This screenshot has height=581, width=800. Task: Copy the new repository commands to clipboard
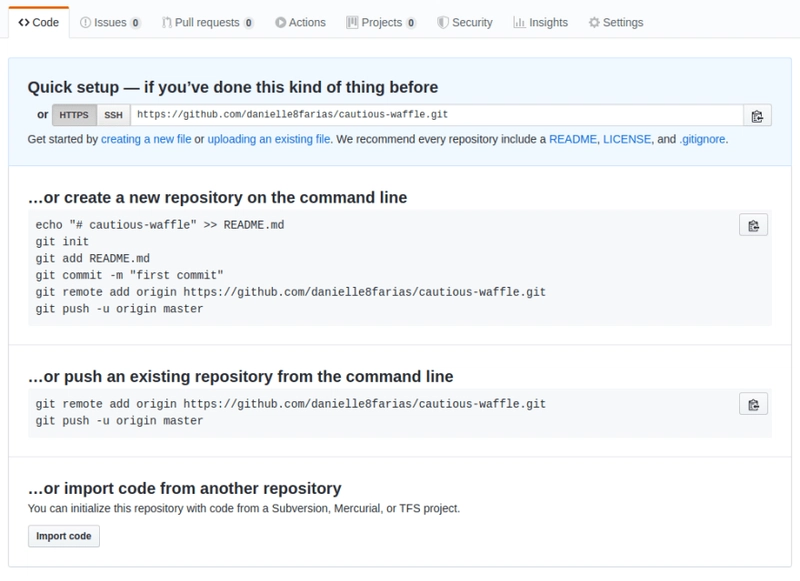[x=753, y=225]
